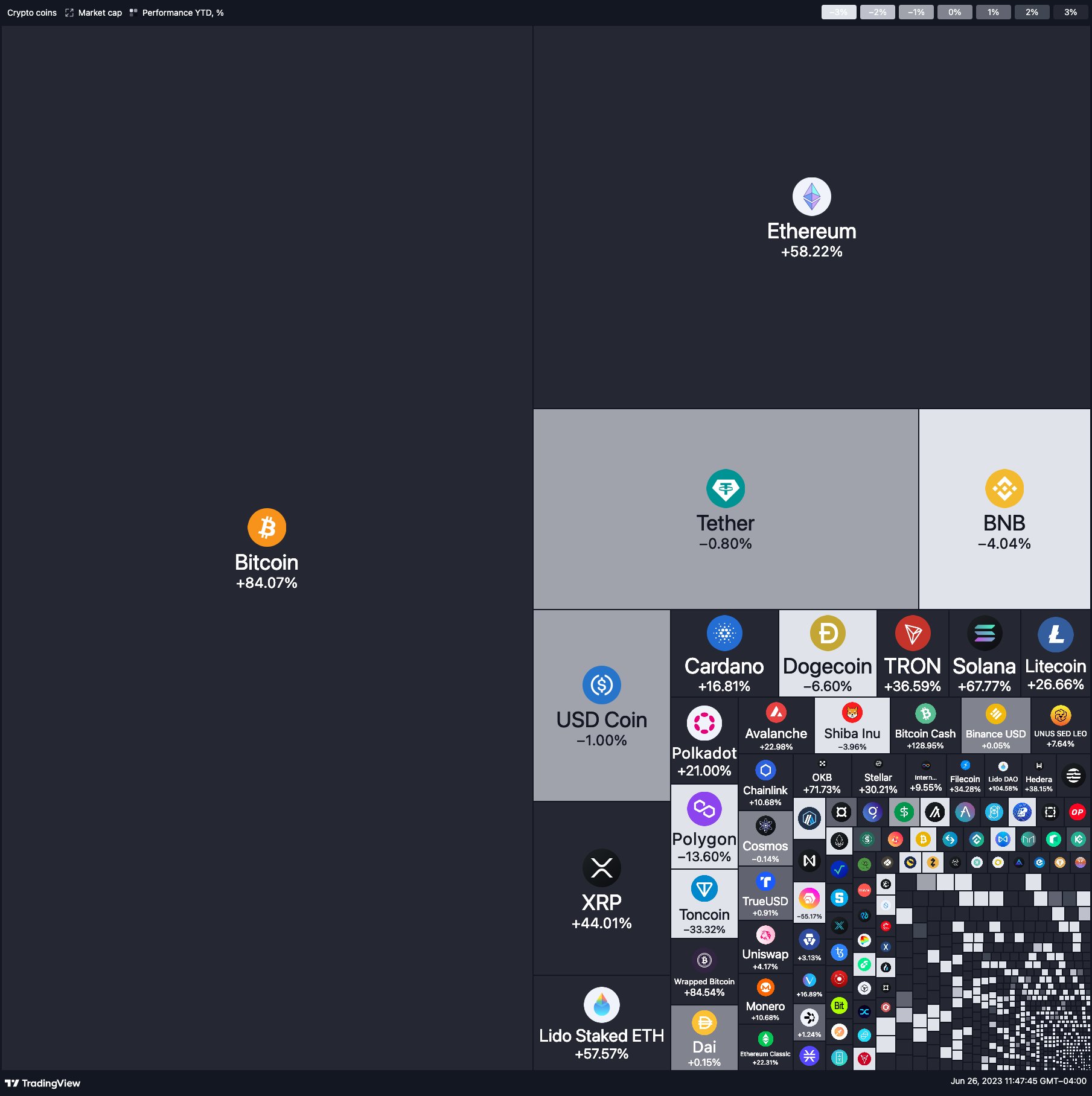Click the orange Monero logo

(x=765, y=987)
